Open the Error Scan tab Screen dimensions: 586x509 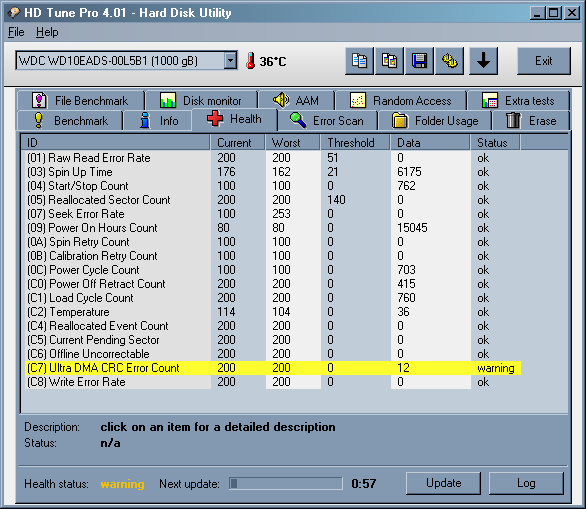point(328,121)
